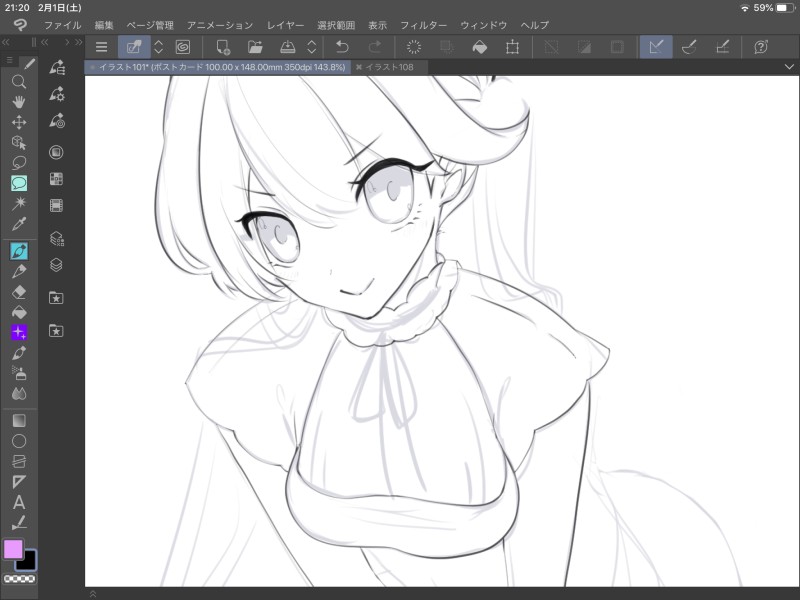
Task: Click the Fill icon in command bar
Action: click(480, 47)
